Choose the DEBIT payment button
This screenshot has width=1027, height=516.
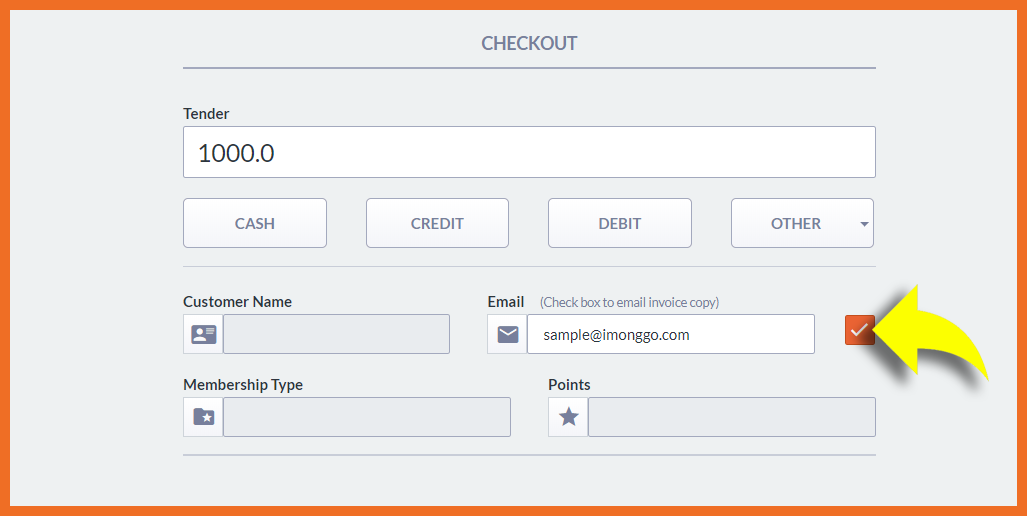619,223
